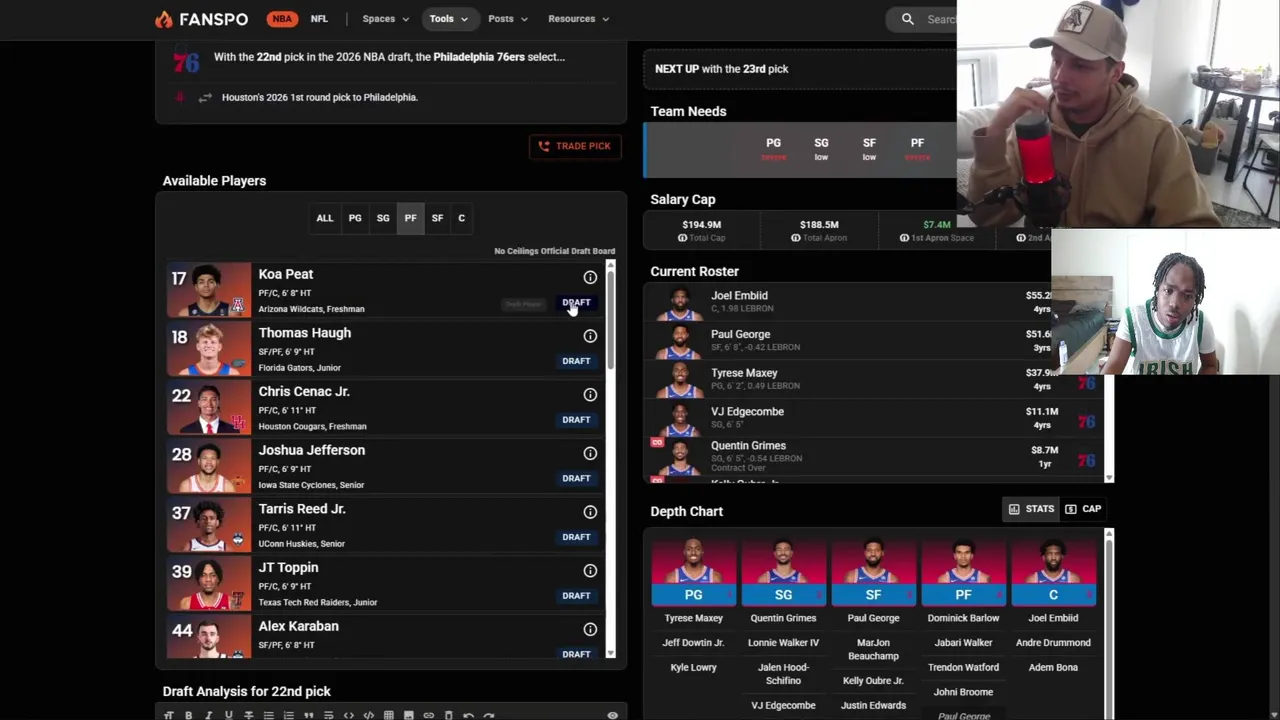Open the Posts dropdown menu
The width and height of the screenshot is (1280, 720).
[508, 19]
